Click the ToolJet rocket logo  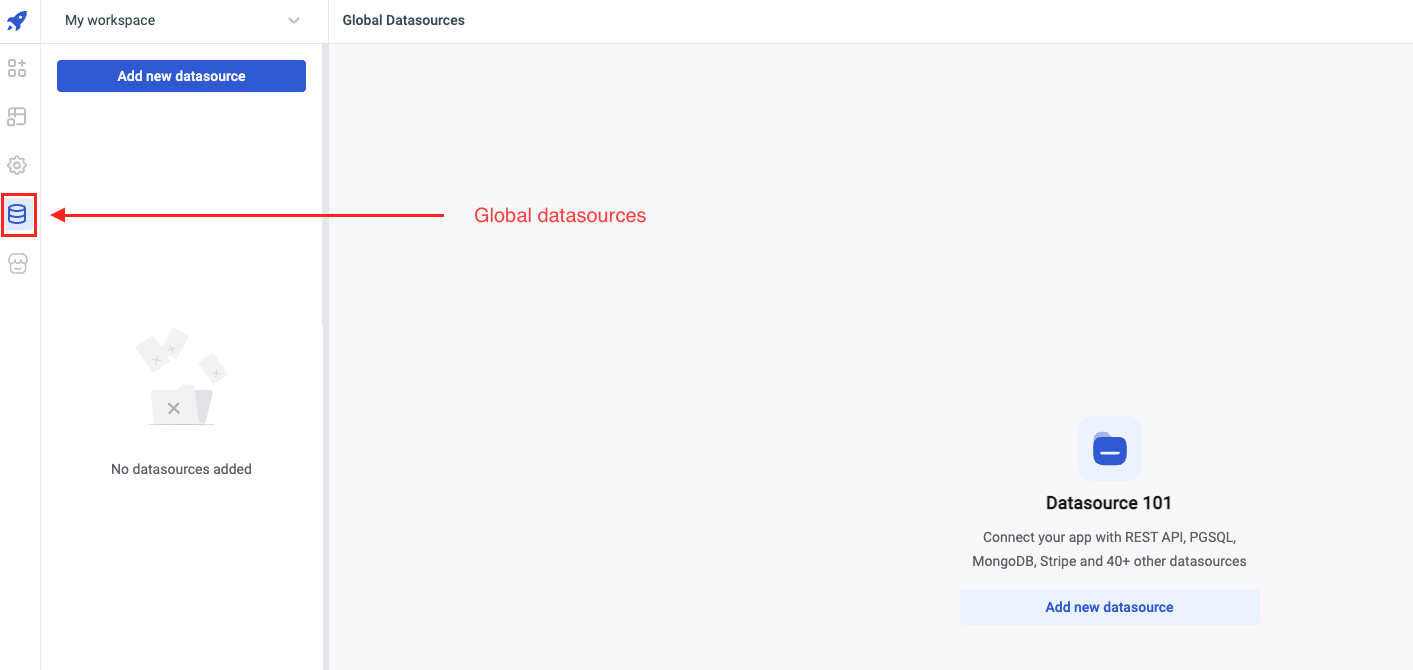click(17, 21)
